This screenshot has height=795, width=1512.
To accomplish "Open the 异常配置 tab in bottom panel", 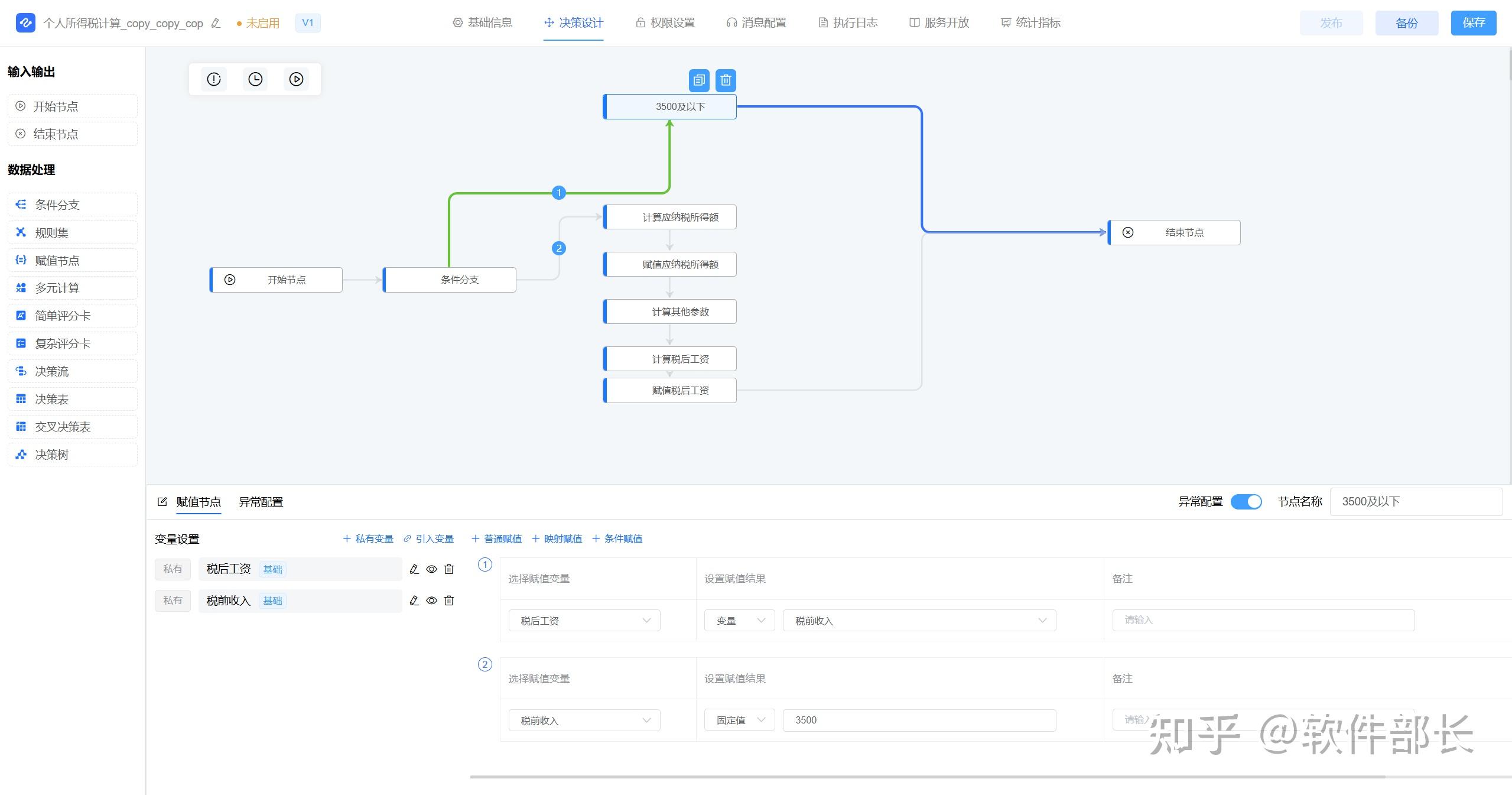I will click(261, 502).
